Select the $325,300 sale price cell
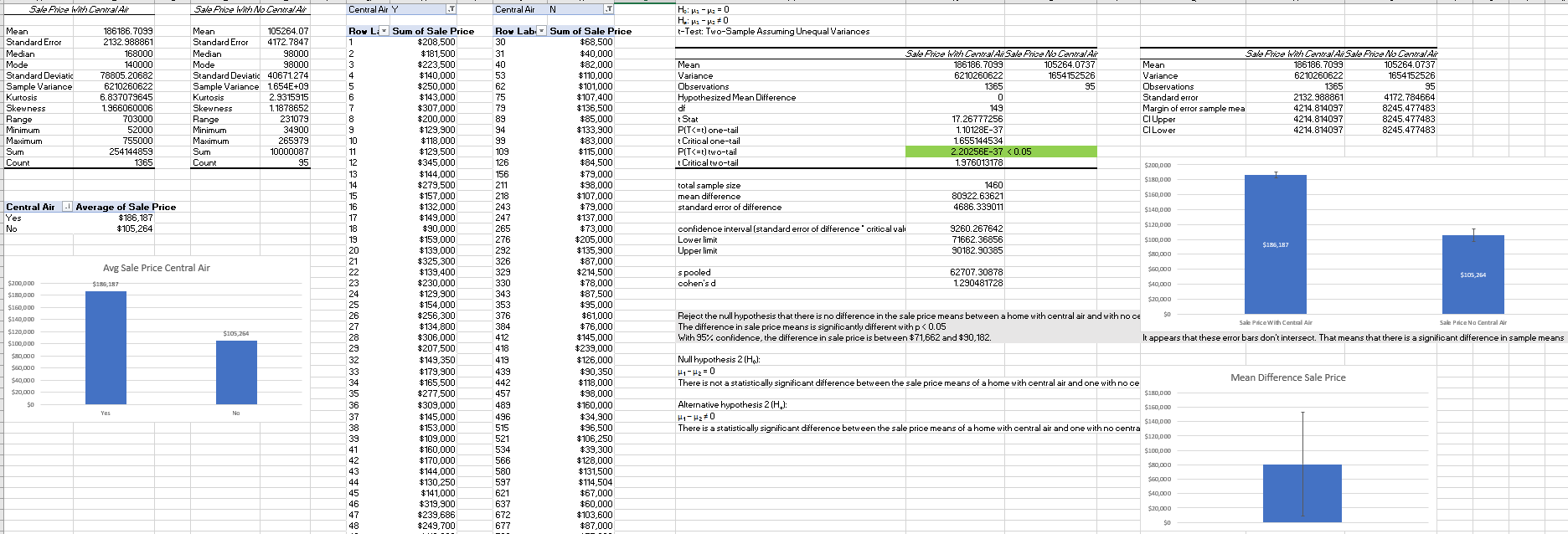The width and height of the screenshot is (1568, 534). coord(436,261)
